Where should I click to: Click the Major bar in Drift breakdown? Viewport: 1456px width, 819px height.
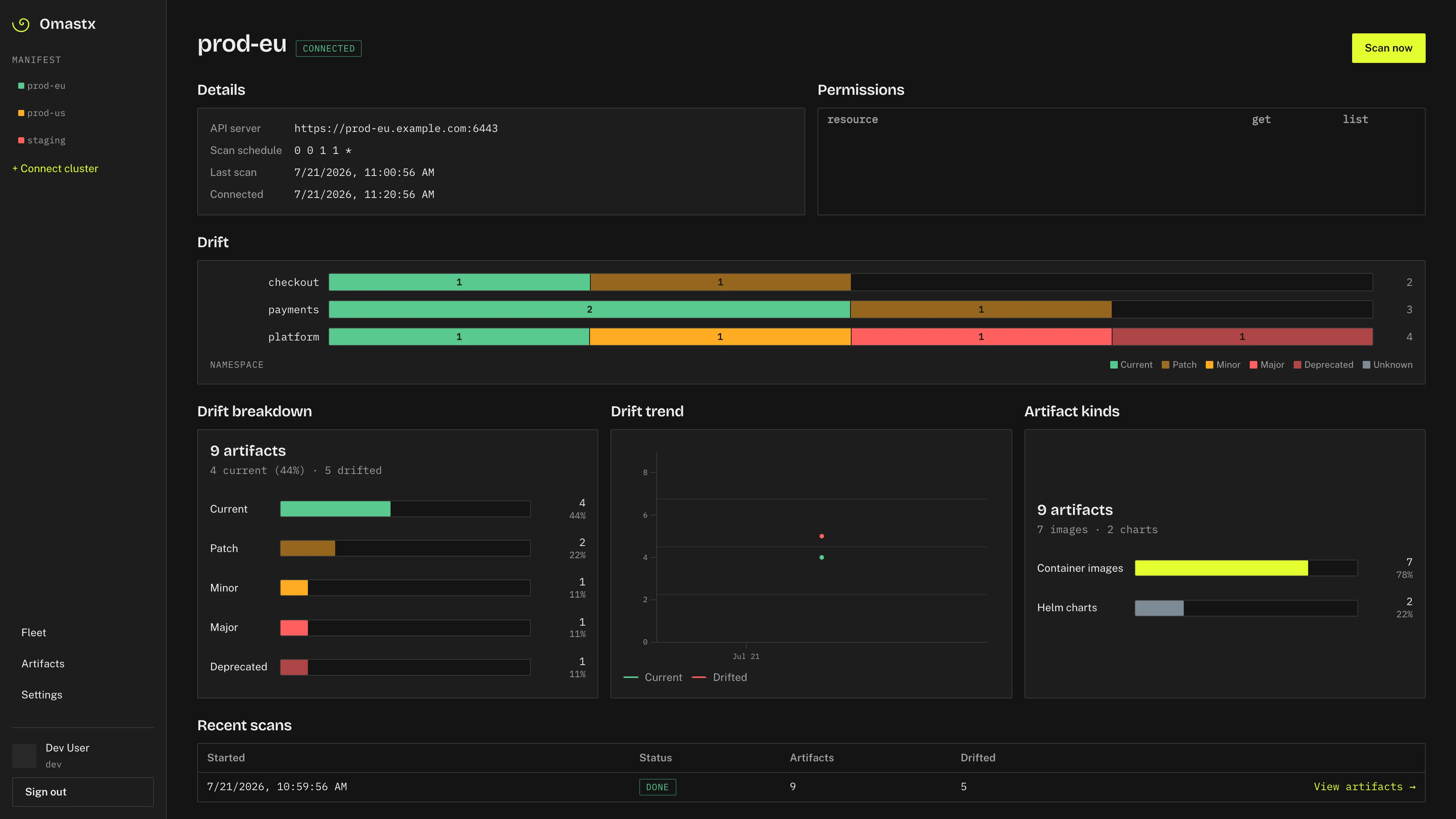click(x=294, y=628)
